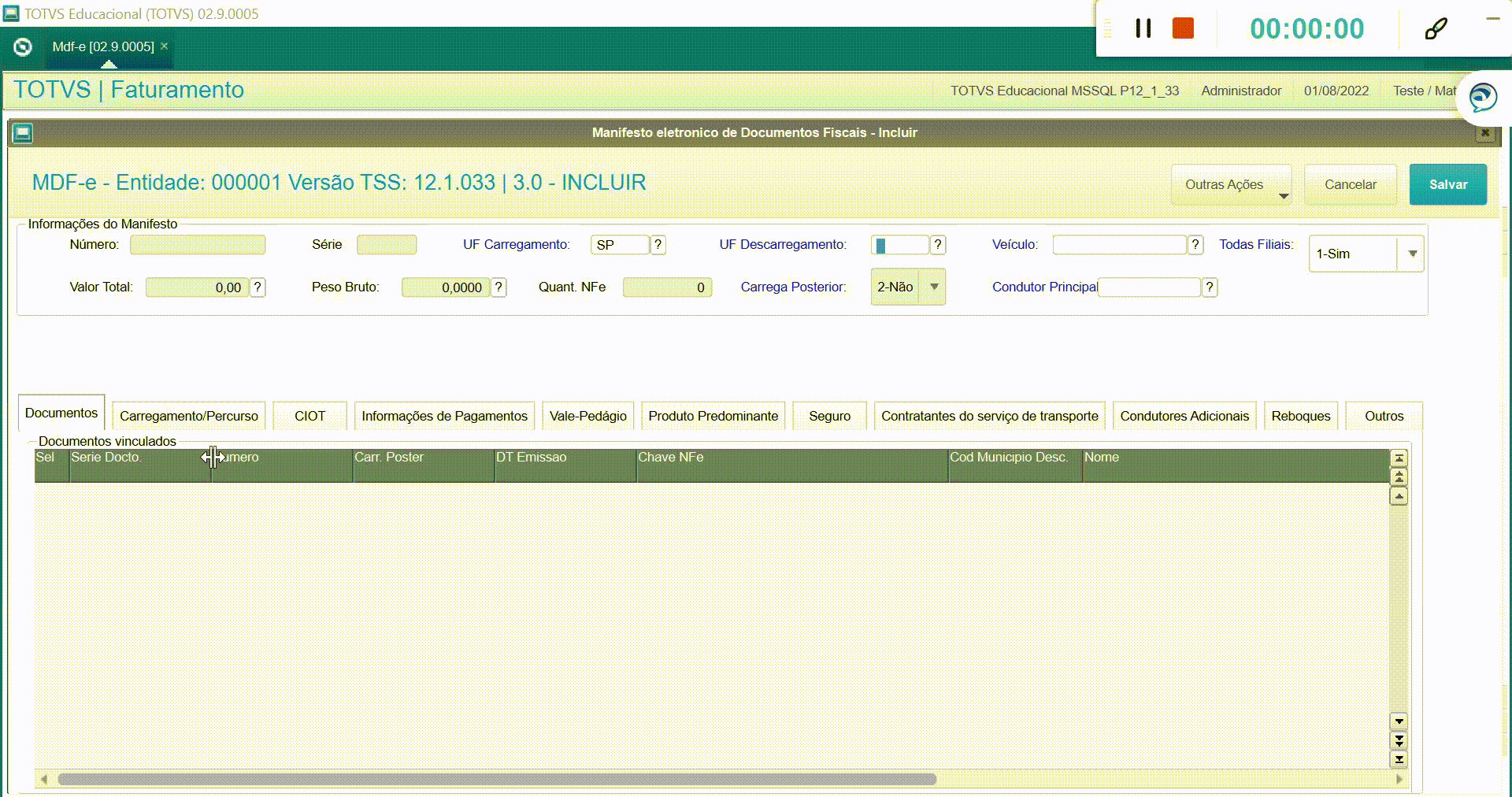This screenshot has height=797, width=1512.
Task: Click the Nome column header
Action: click(1236, 465)
